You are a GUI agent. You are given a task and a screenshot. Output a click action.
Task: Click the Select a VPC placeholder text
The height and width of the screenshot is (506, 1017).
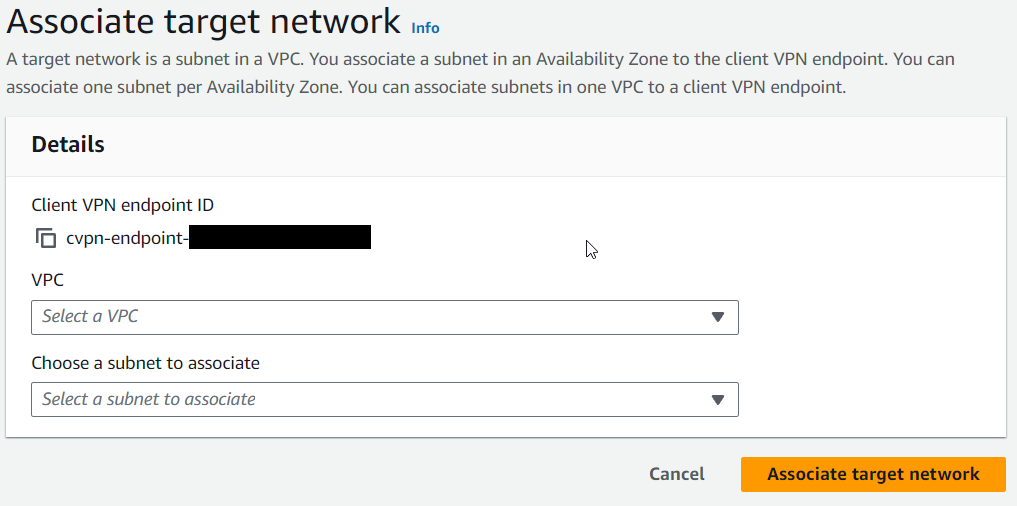90,317
